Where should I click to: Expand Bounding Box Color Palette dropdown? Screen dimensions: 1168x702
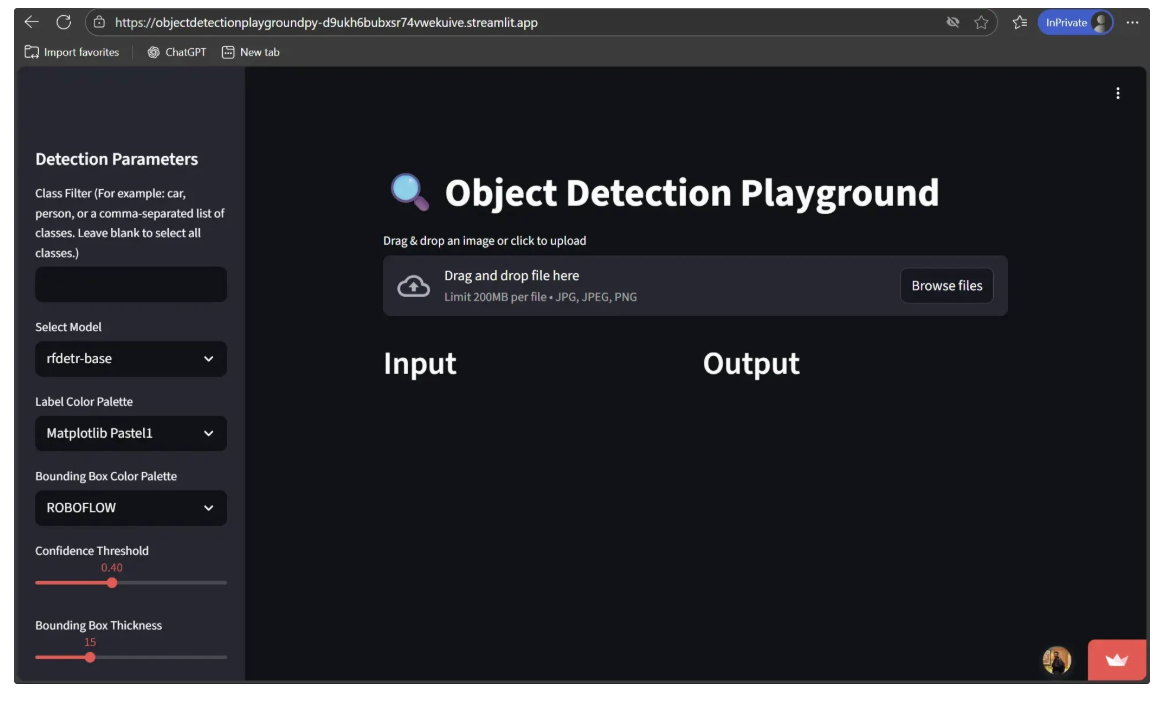tap(131, 508)
